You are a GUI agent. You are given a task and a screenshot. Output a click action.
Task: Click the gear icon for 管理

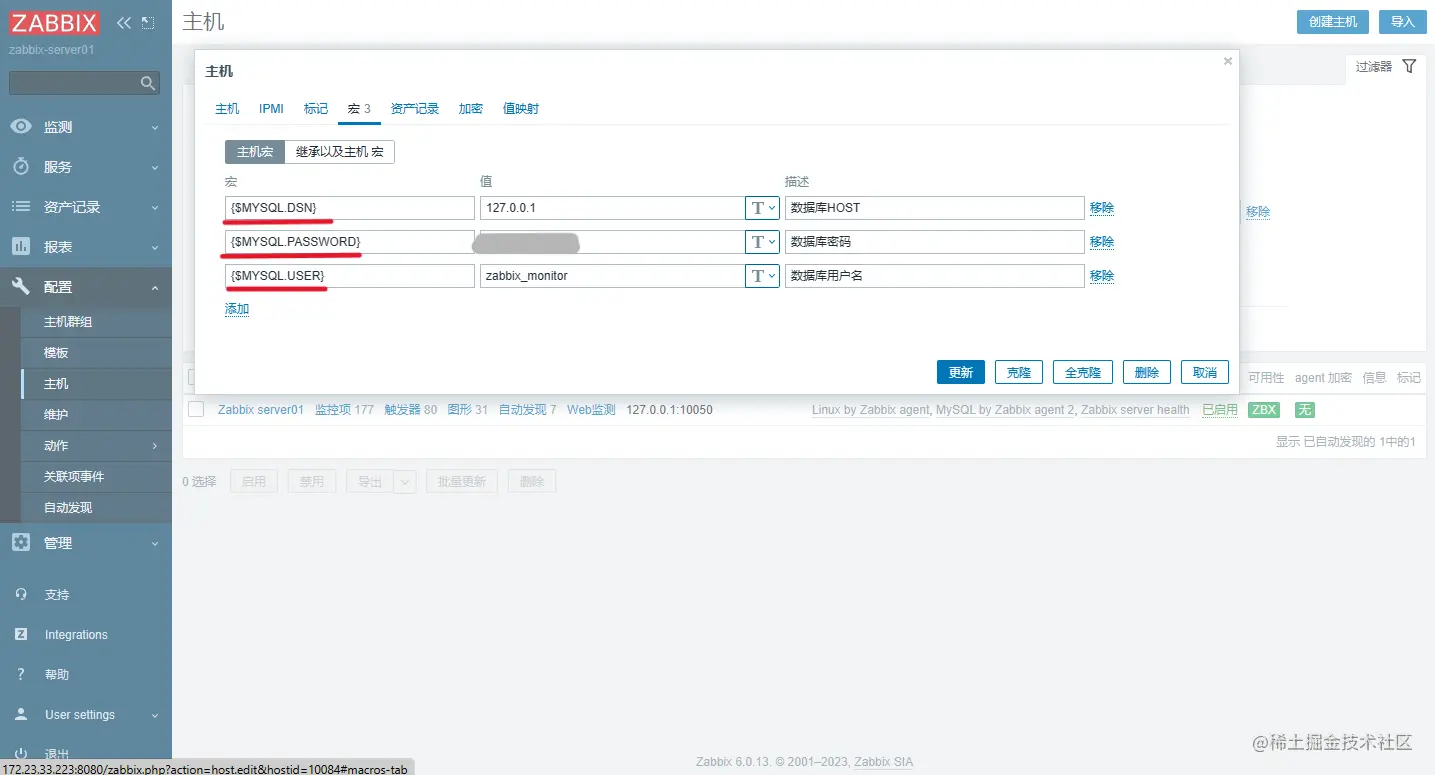tap(20, 543)
